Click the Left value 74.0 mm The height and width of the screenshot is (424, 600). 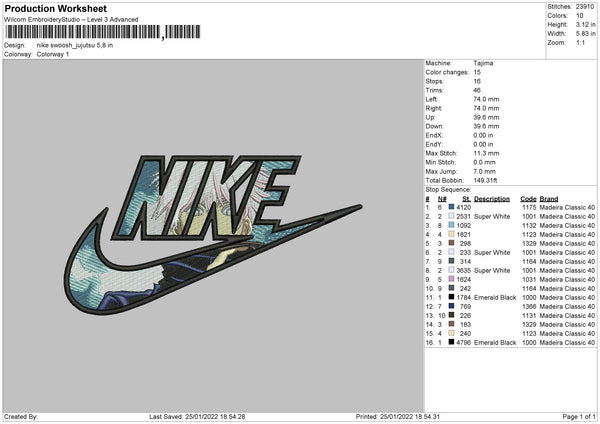pos(486,99)
